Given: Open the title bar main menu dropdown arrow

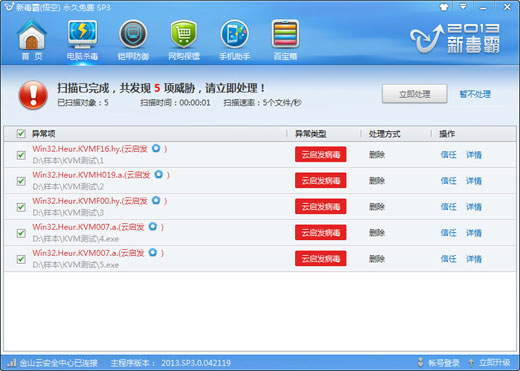Looking at the screenshot, I should click(463, 7).
